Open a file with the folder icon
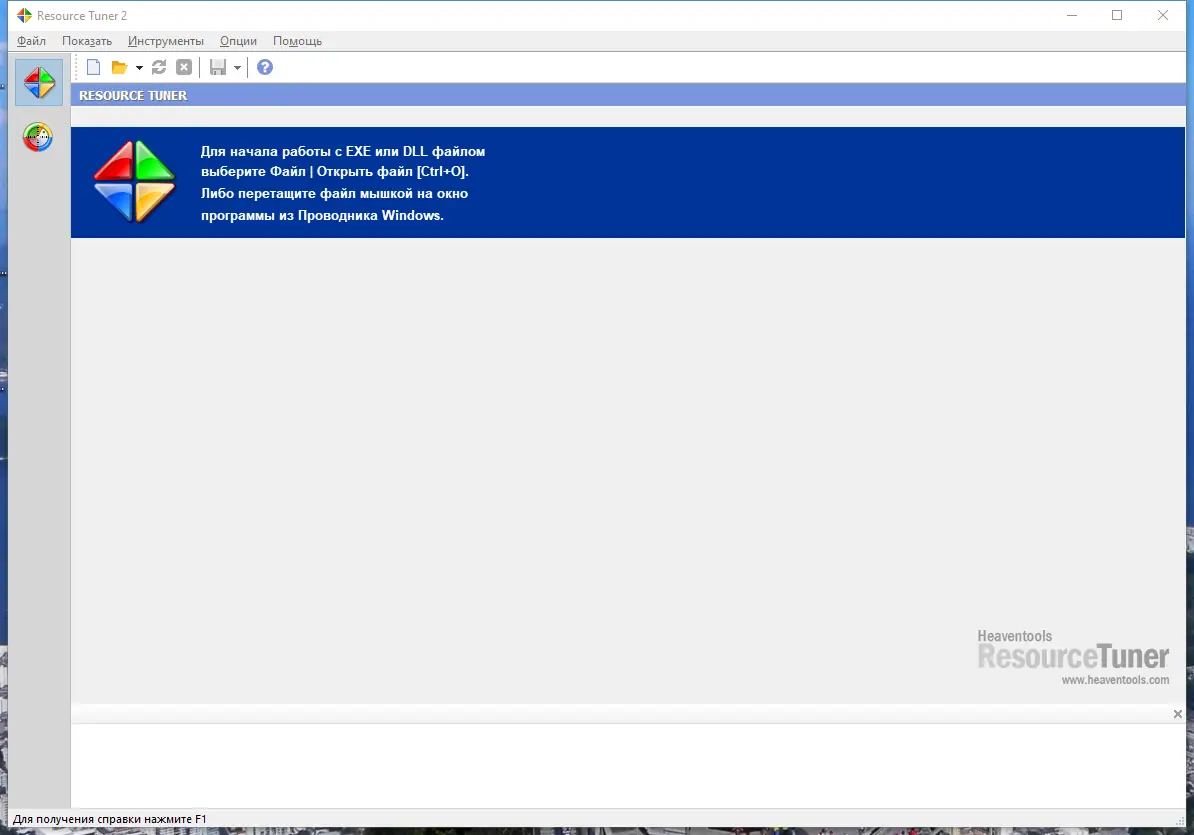1194x835 pixels. tap(120, 68)
